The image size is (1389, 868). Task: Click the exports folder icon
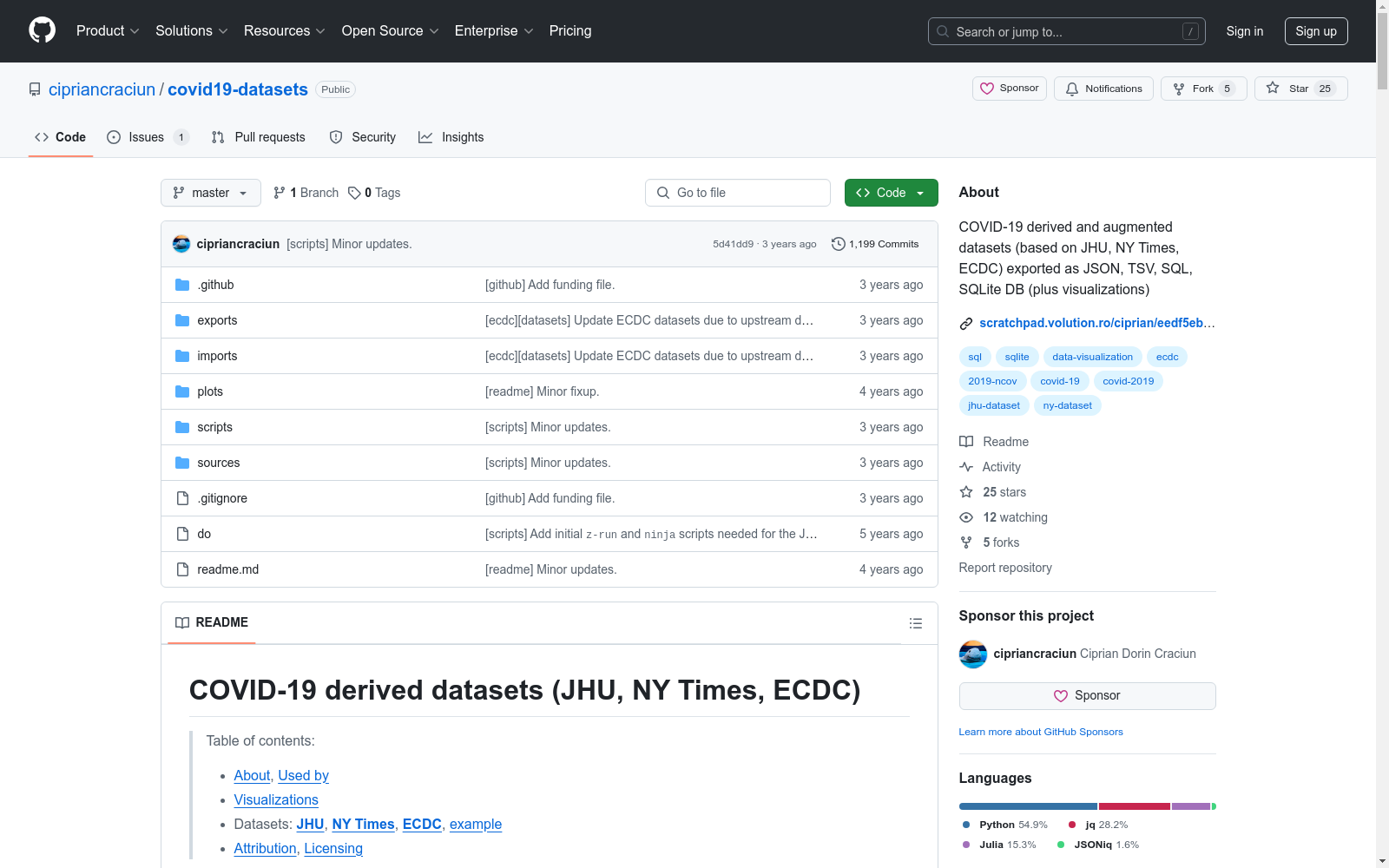(182, 320)
